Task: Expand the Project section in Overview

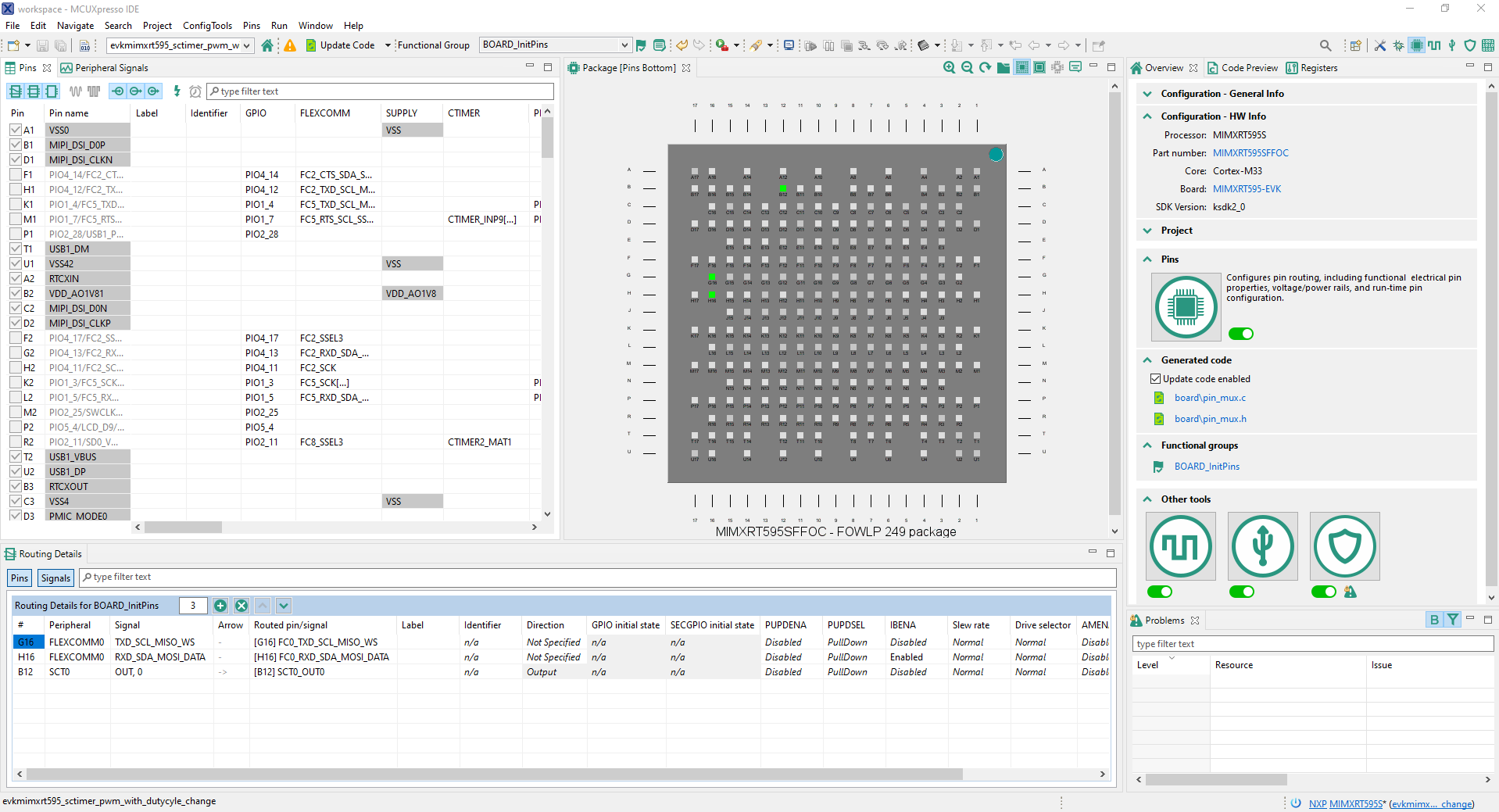Action: tap(1147, 231)
